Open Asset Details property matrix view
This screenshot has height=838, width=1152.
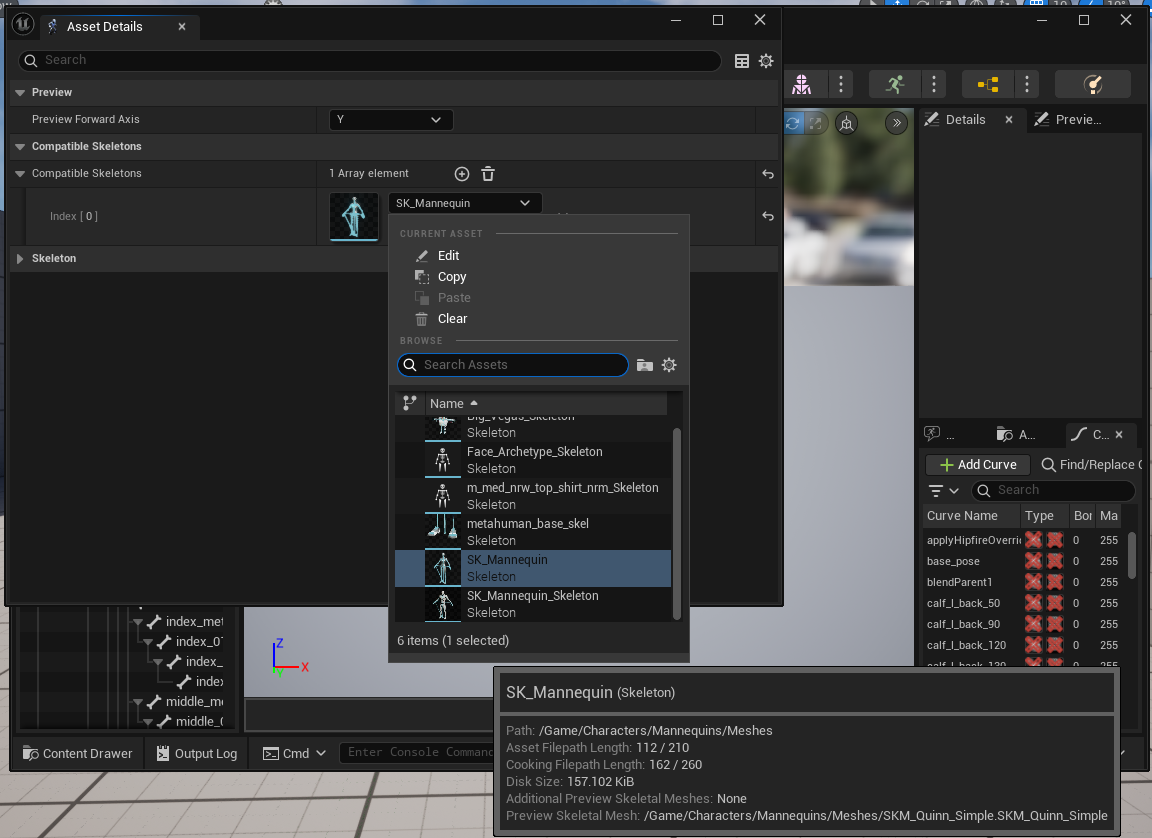[x=742, y=61]
